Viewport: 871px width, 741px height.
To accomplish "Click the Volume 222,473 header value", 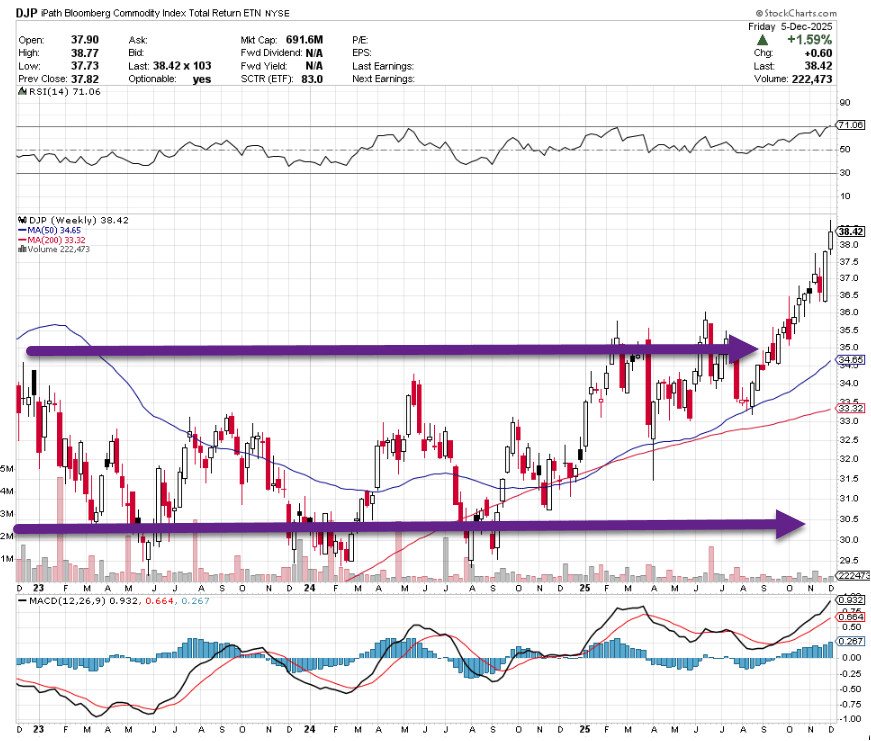I will 812,79.
